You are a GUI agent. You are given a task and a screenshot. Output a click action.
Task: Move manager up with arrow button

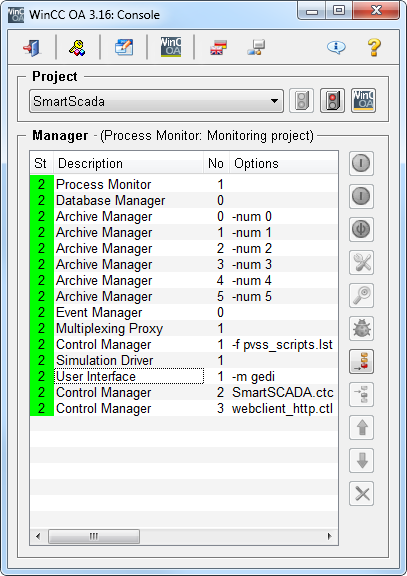pos(361,428)
